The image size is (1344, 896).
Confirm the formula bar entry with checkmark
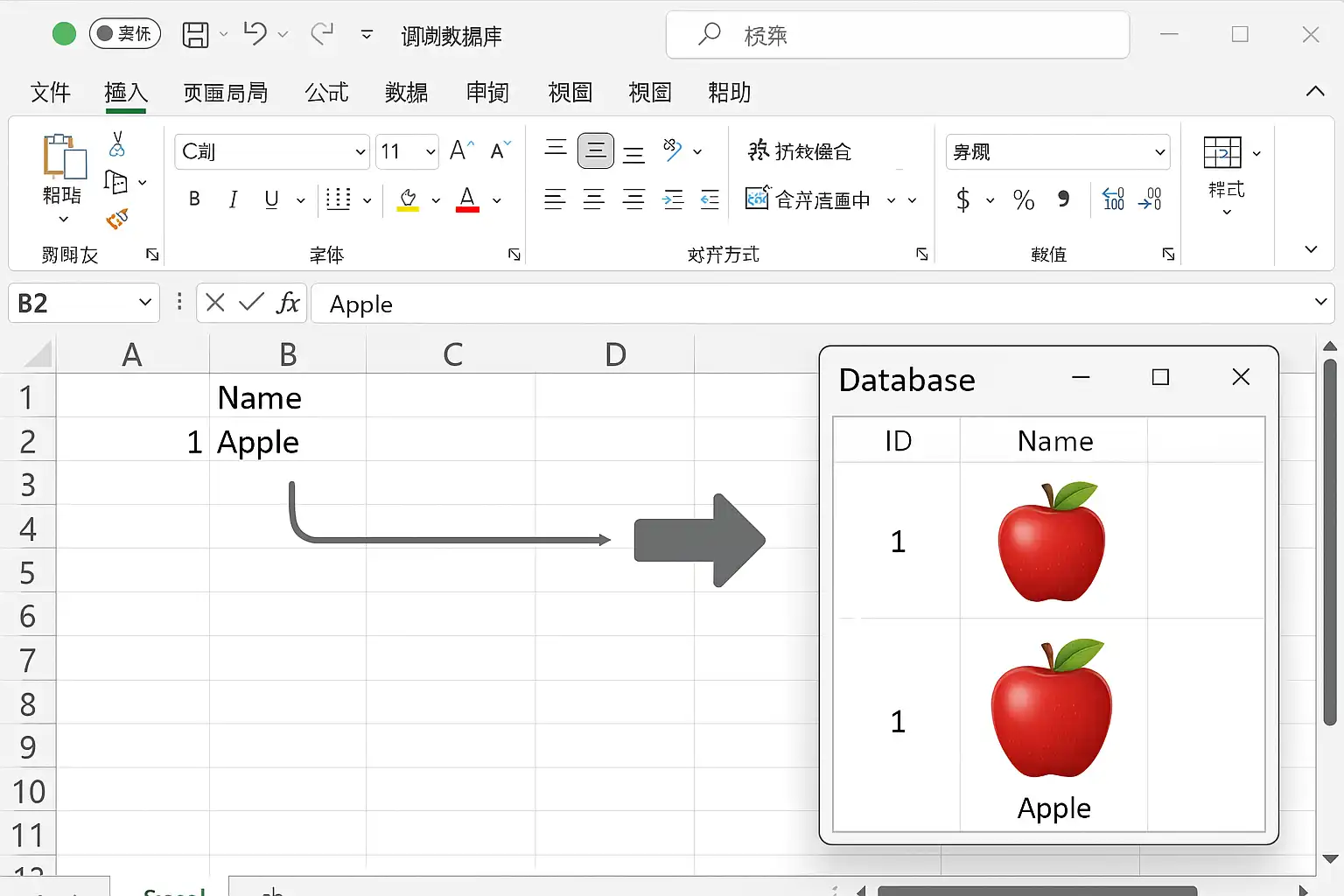pos(251,303)
